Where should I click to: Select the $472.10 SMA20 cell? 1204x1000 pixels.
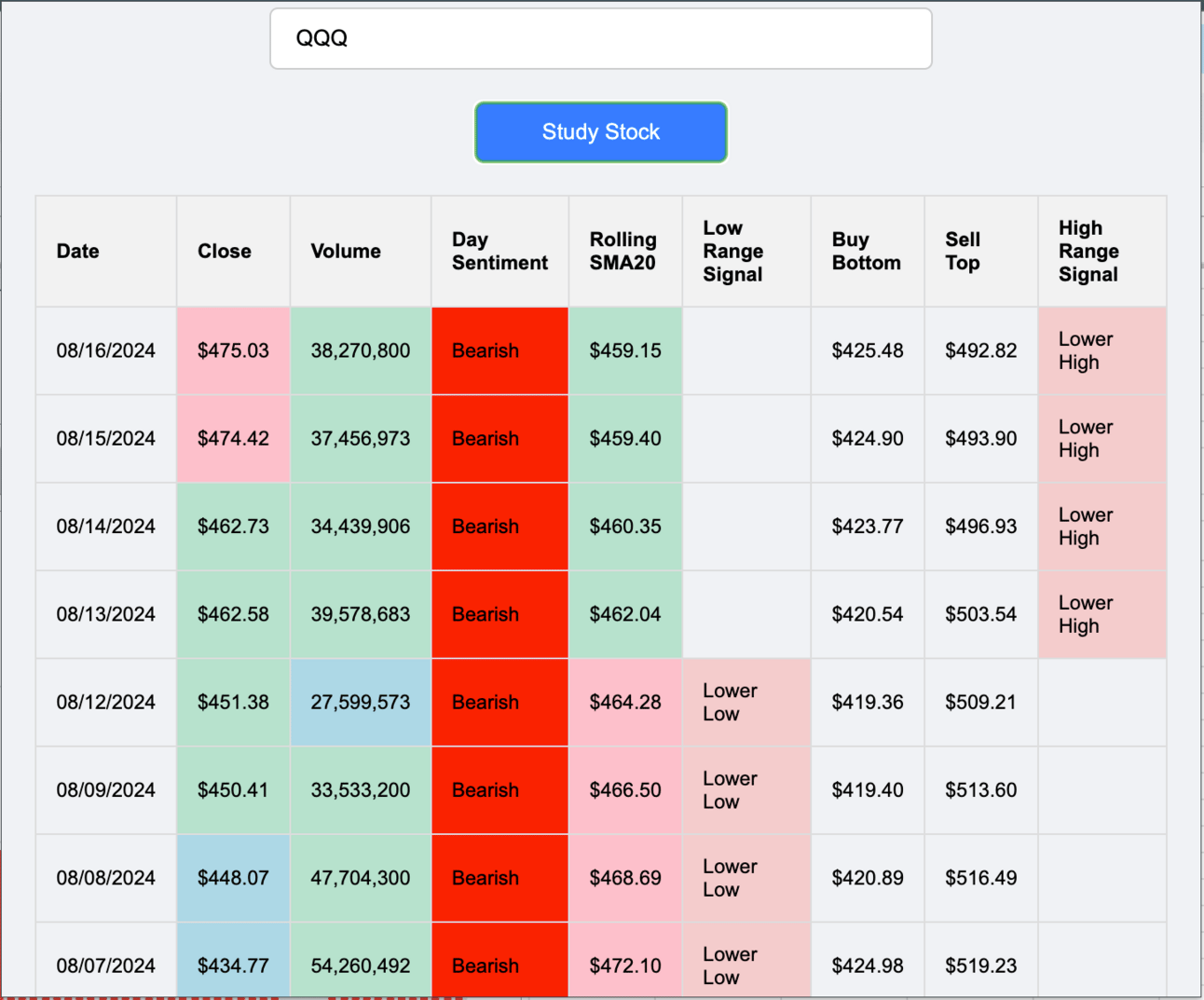tap(626, 962)
